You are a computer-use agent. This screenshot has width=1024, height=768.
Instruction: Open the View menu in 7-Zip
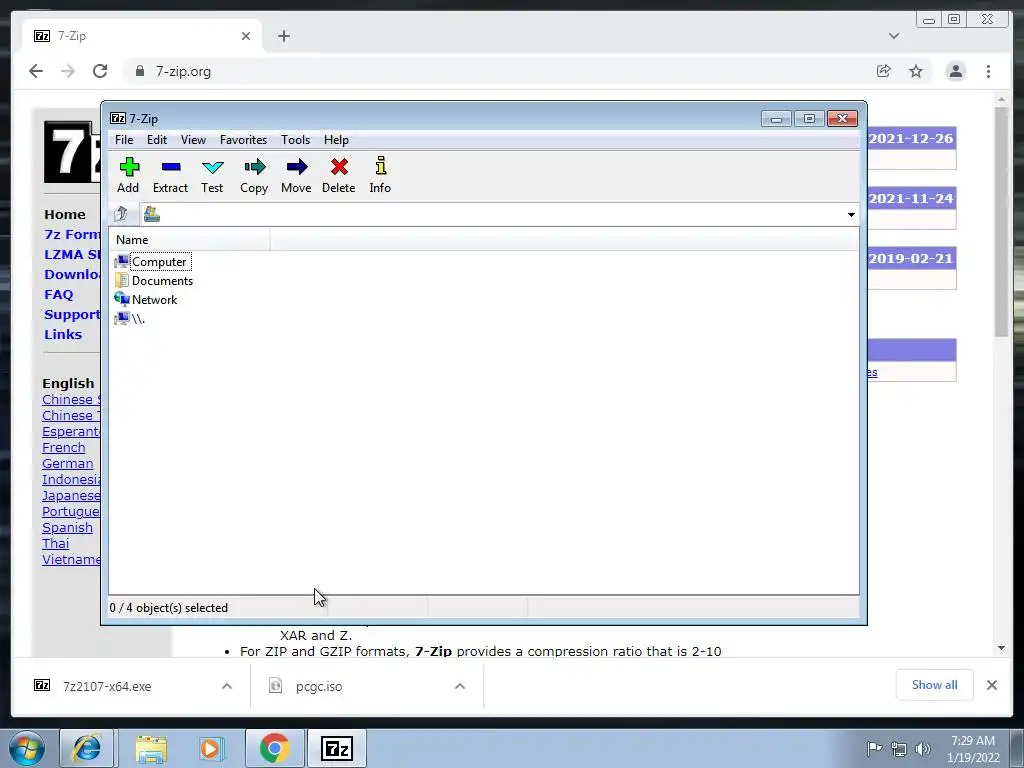coord(193,140)
